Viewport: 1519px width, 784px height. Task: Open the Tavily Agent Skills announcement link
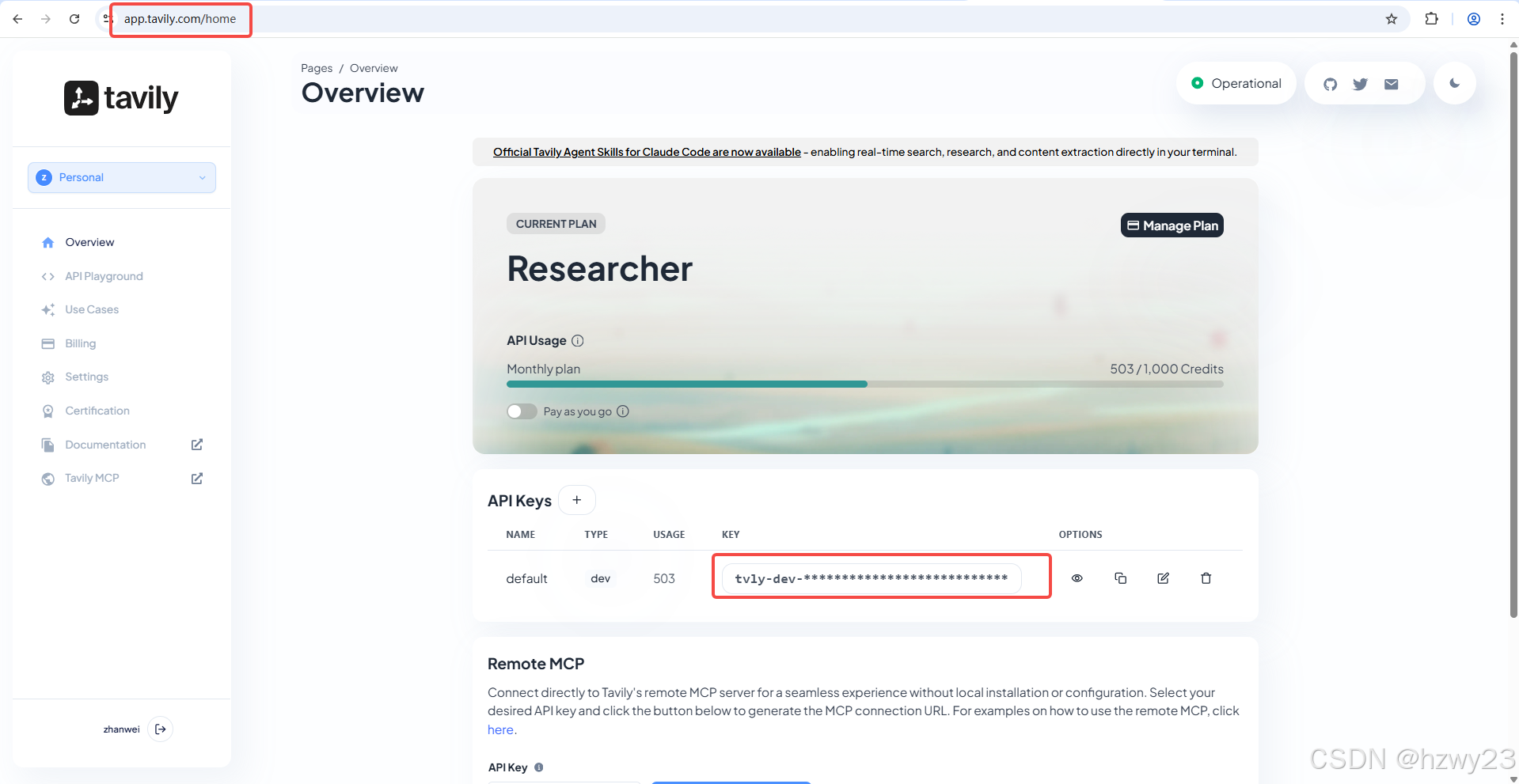coord(647,152)
